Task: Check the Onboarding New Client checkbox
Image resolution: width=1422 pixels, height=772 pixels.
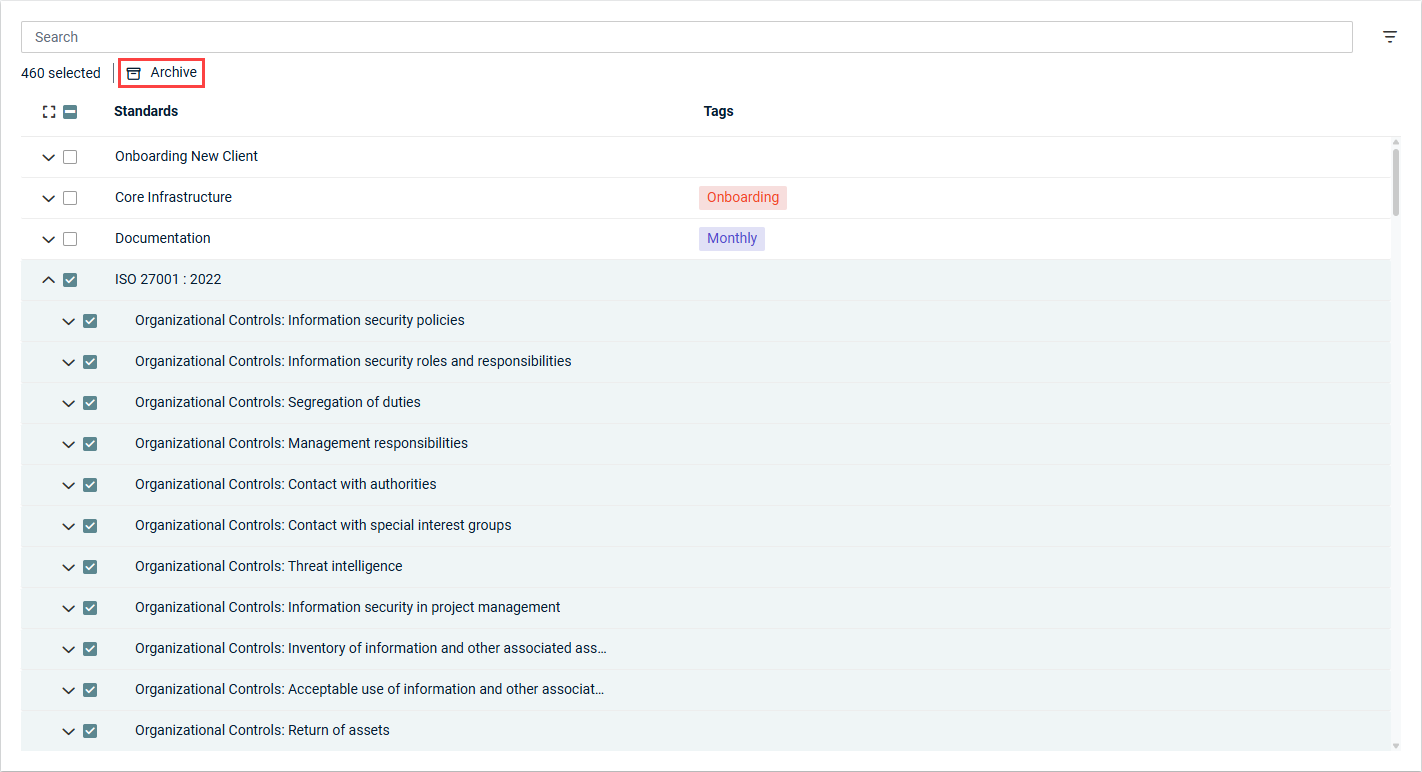Action: [70, 157]
